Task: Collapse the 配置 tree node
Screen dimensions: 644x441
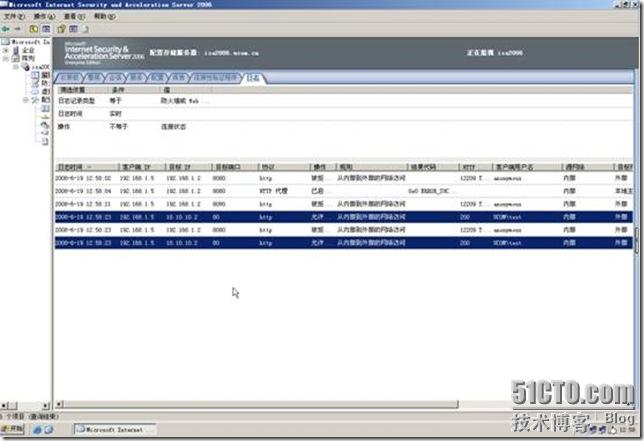Action: click(25, 100)
